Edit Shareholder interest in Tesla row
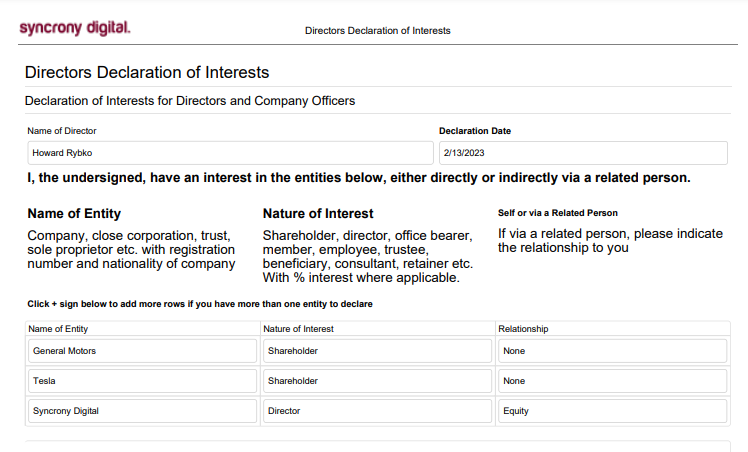 click(377, 381)
